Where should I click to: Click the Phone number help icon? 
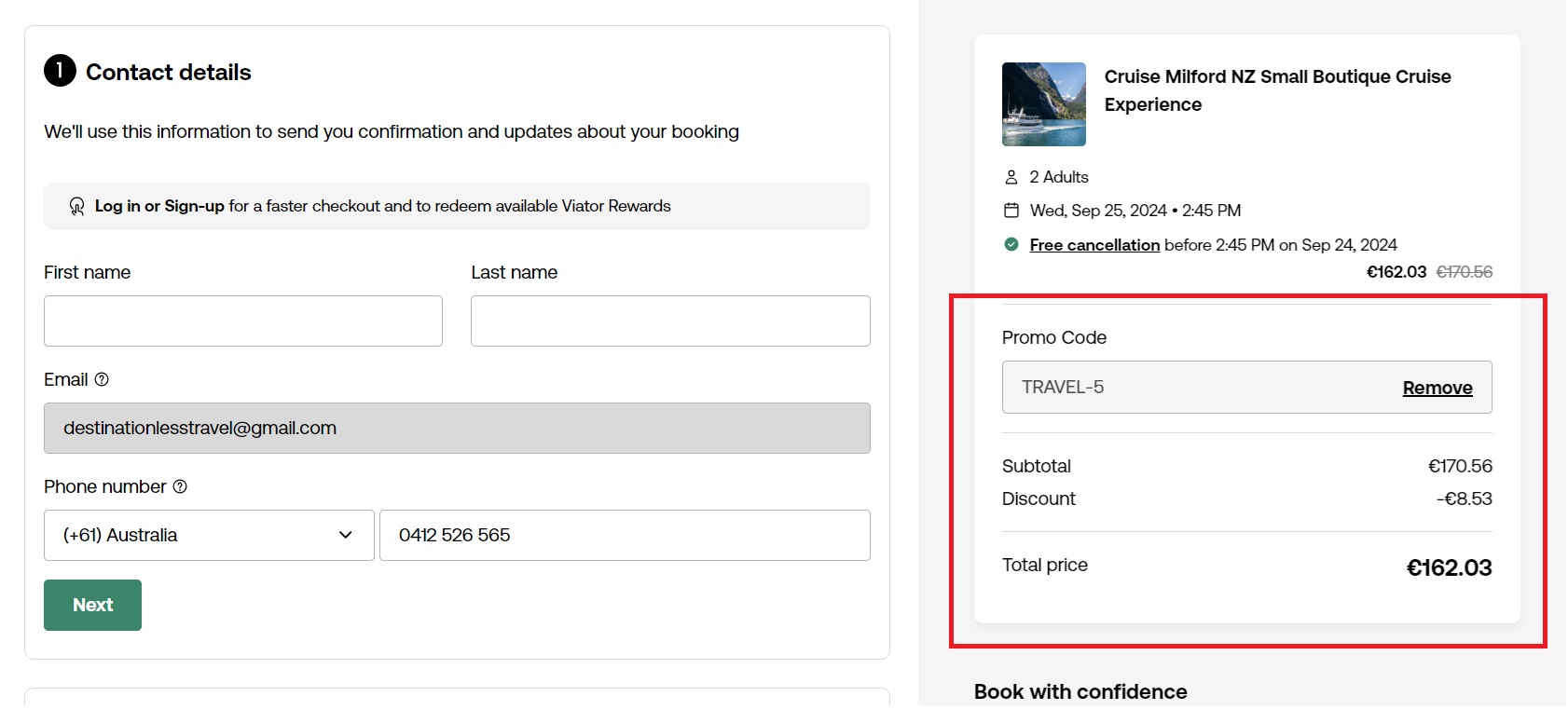(179, 486)
